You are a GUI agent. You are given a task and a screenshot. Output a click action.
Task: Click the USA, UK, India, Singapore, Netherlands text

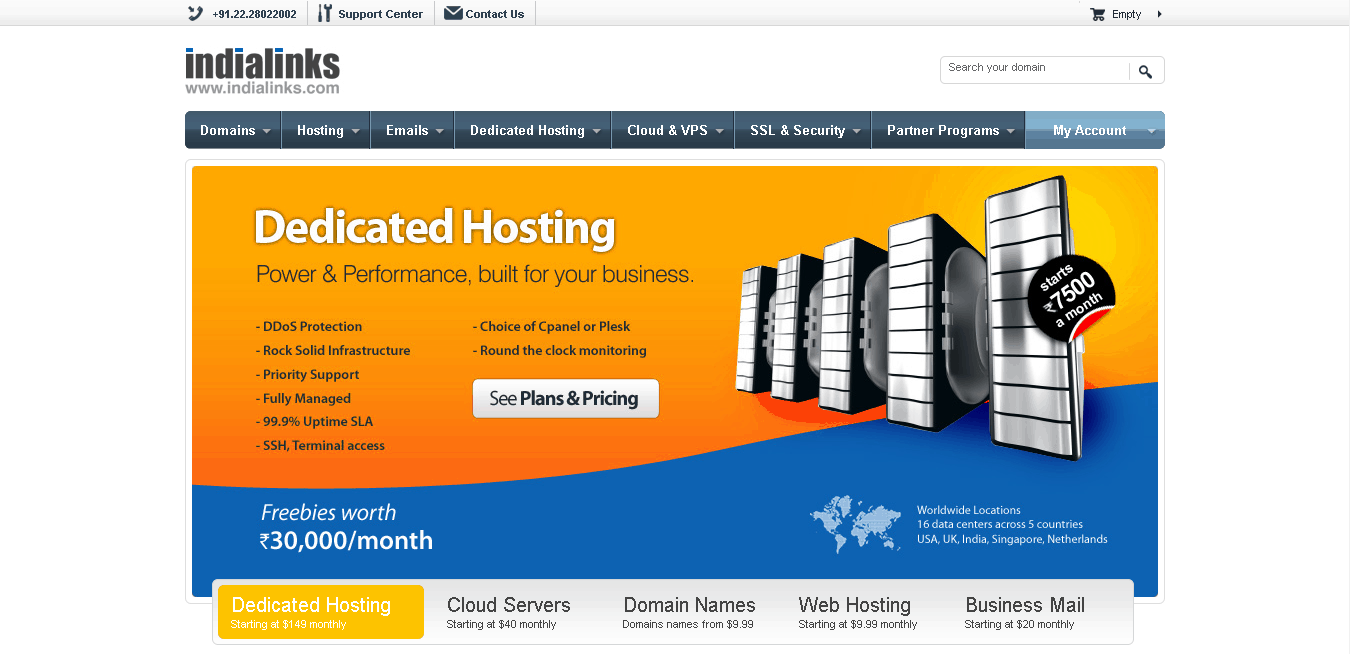(x=1012, y=539)
